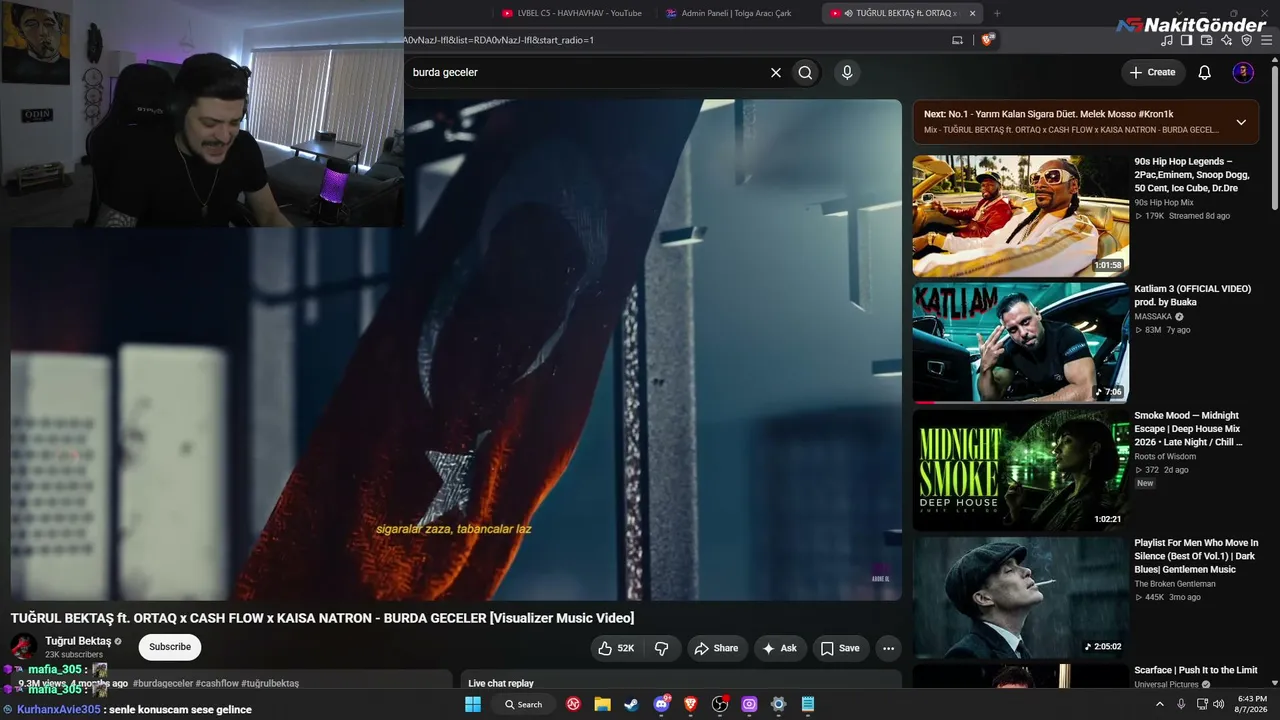The image size is (1280, 720).
Task: Open Steam from the taskbar
Action: click(x=631, y=704)
